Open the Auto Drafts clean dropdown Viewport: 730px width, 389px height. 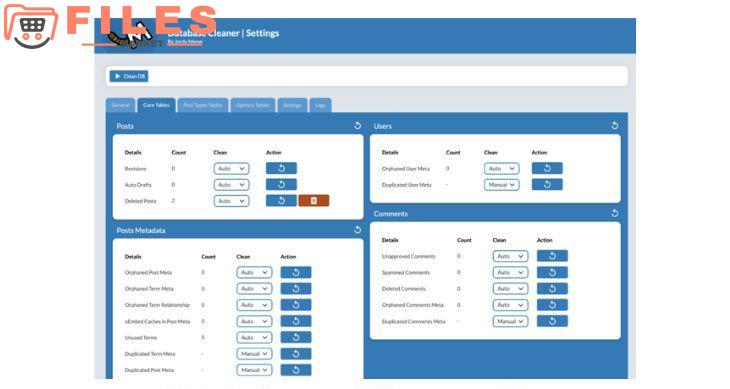(x=231, y=185)
